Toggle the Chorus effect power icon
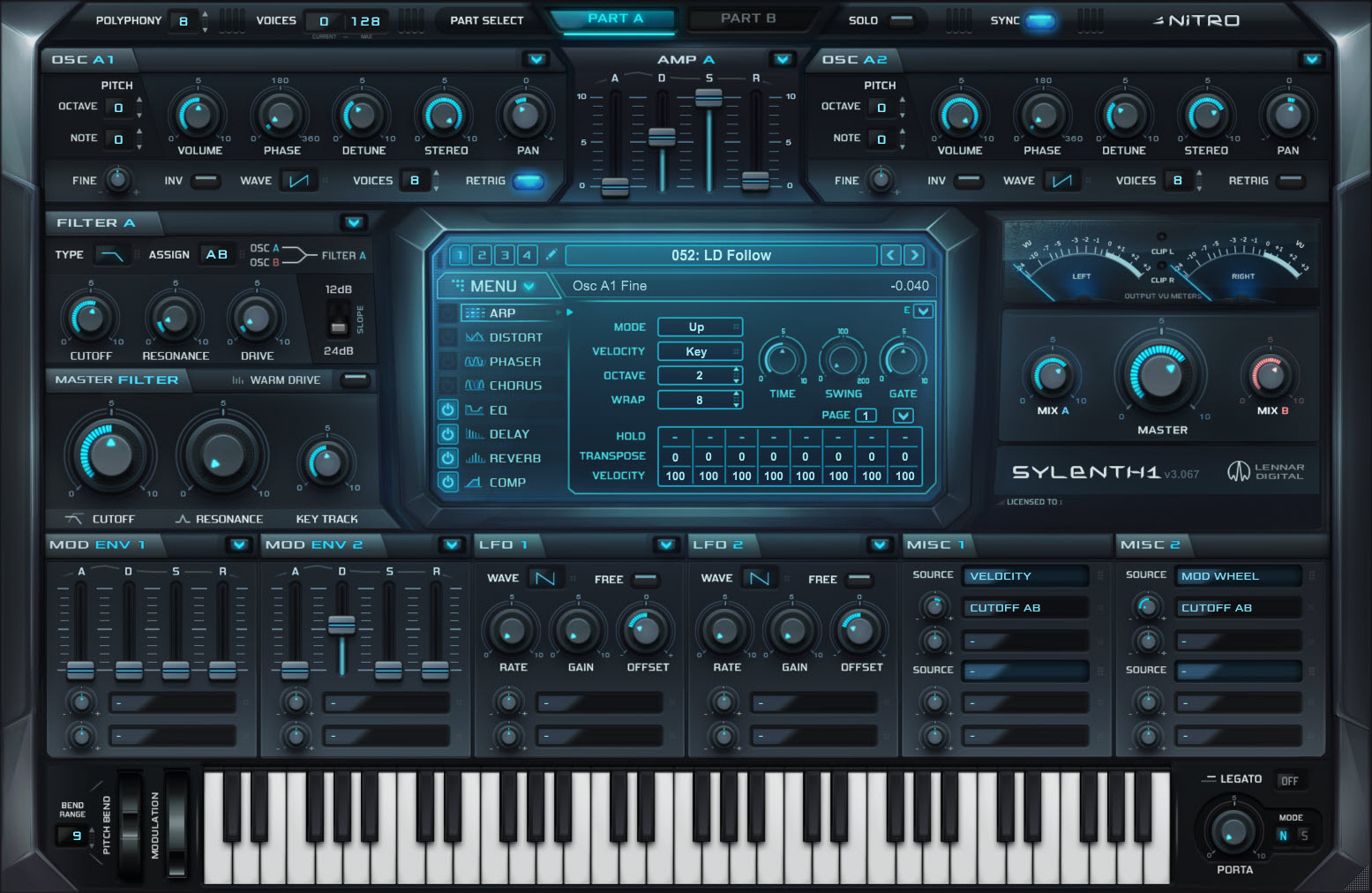This screenshot has height=893, width=1372. point(448,386)
